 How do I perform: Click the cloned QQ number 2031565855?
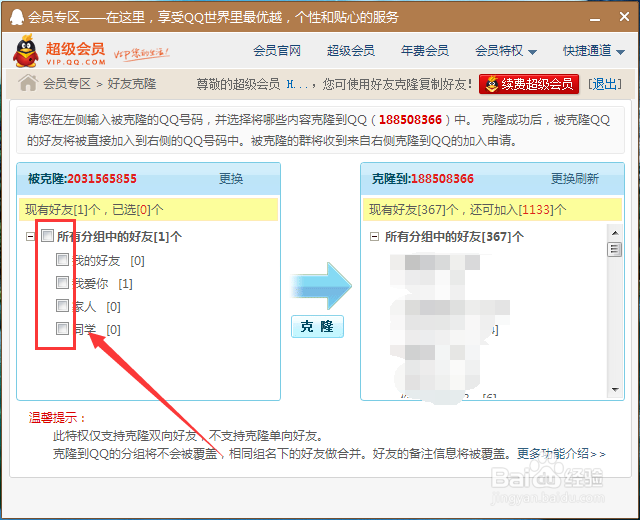coord(102,179)
